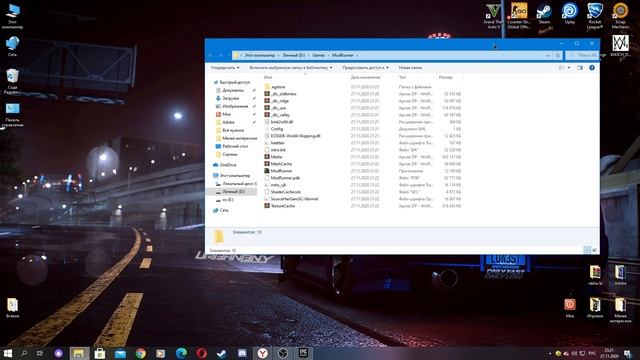Sort files by Имя column header
The image size is (640, 360).
pyautogui.click(x=268, y=77)
